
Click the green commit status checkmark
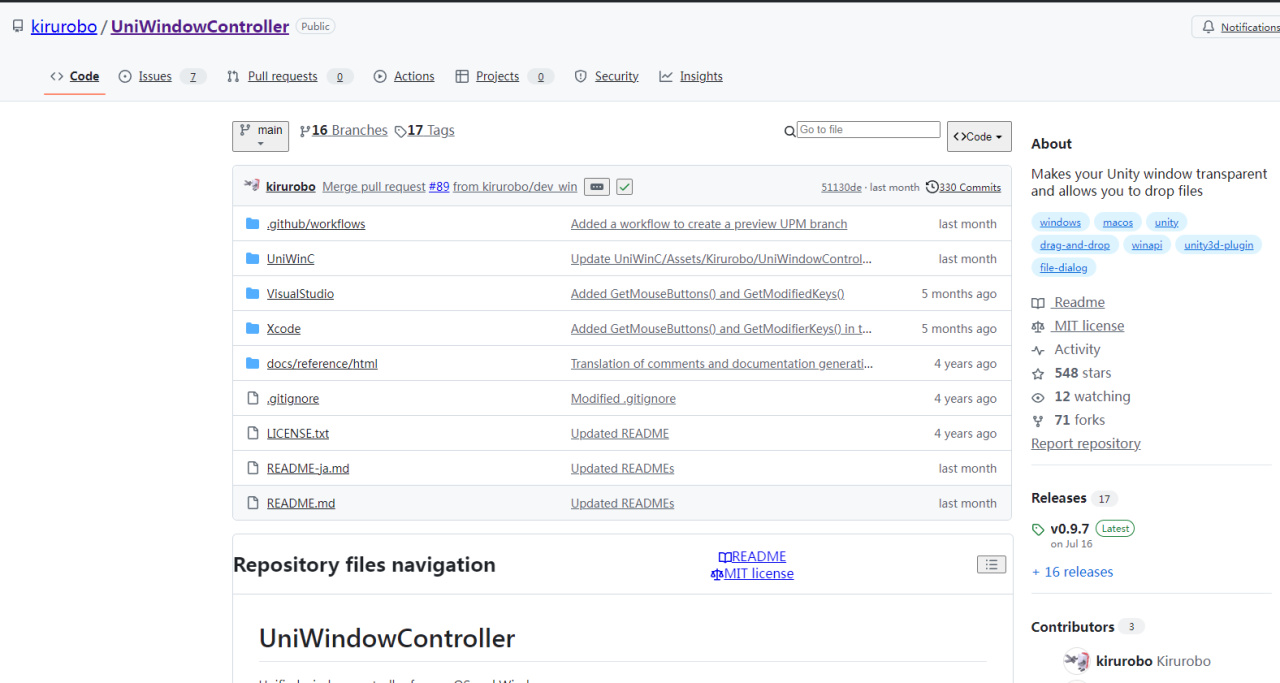[x=624, y=187]
